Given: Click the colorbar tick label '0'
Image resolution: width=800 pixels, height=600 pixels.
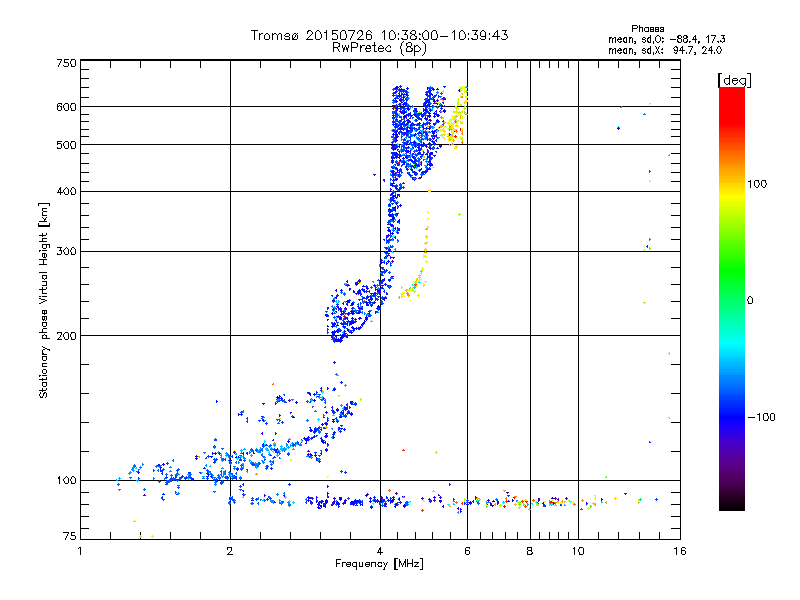Looking at the screenshot, I should point(750,301).
